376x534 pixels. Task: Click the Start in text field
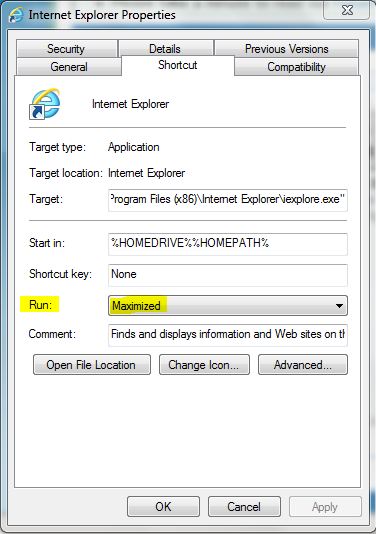click(x=228, y=244)
